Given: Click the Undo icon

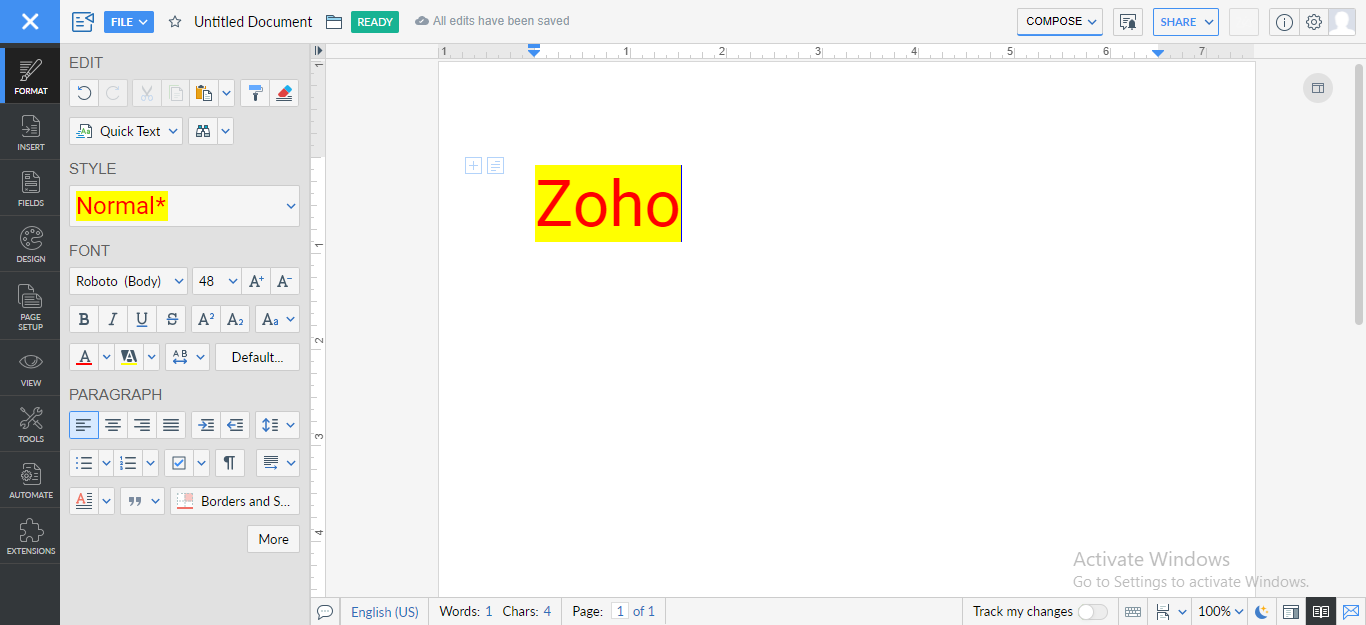Looking at the screenshot, I should click(x=84, y=93).
